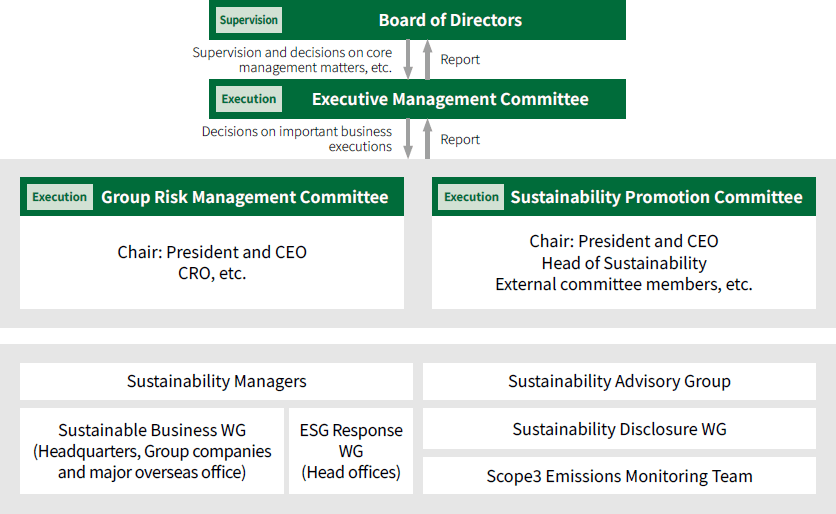Click the Execution tag on Sustainability Promotion Committee

point(472,197)
